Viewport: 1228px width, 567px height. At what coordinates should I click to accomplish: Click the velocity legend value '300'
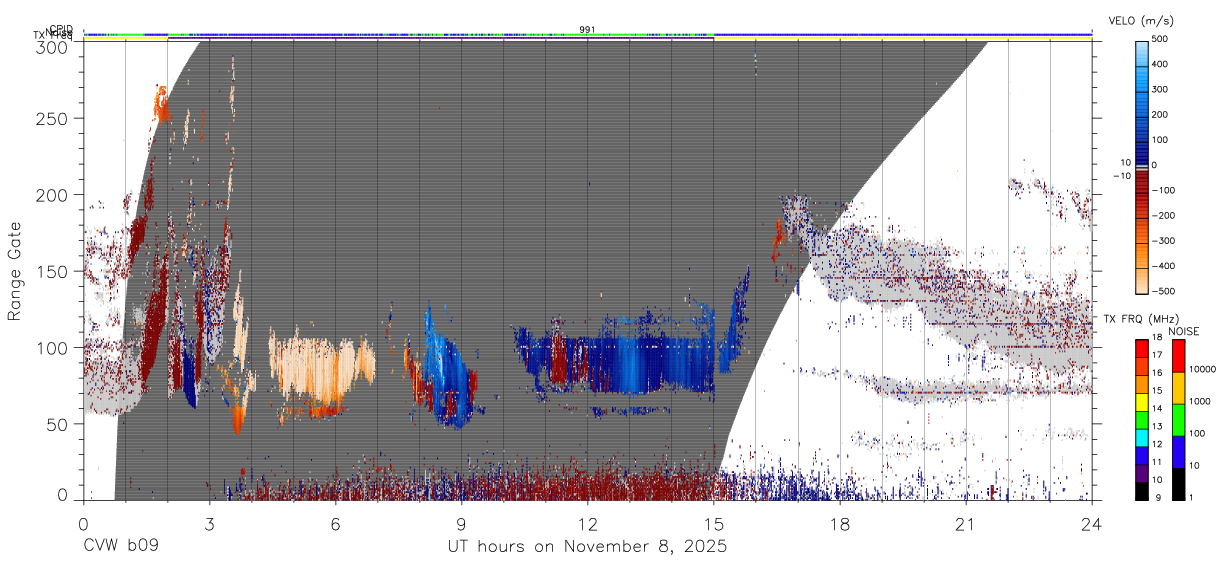pos(1158,90)
